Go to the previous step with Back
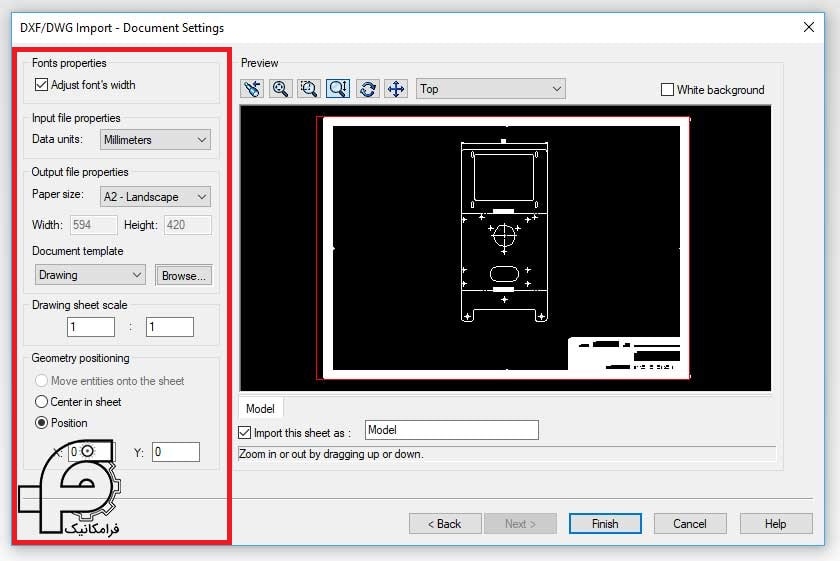 click(445, 523)
